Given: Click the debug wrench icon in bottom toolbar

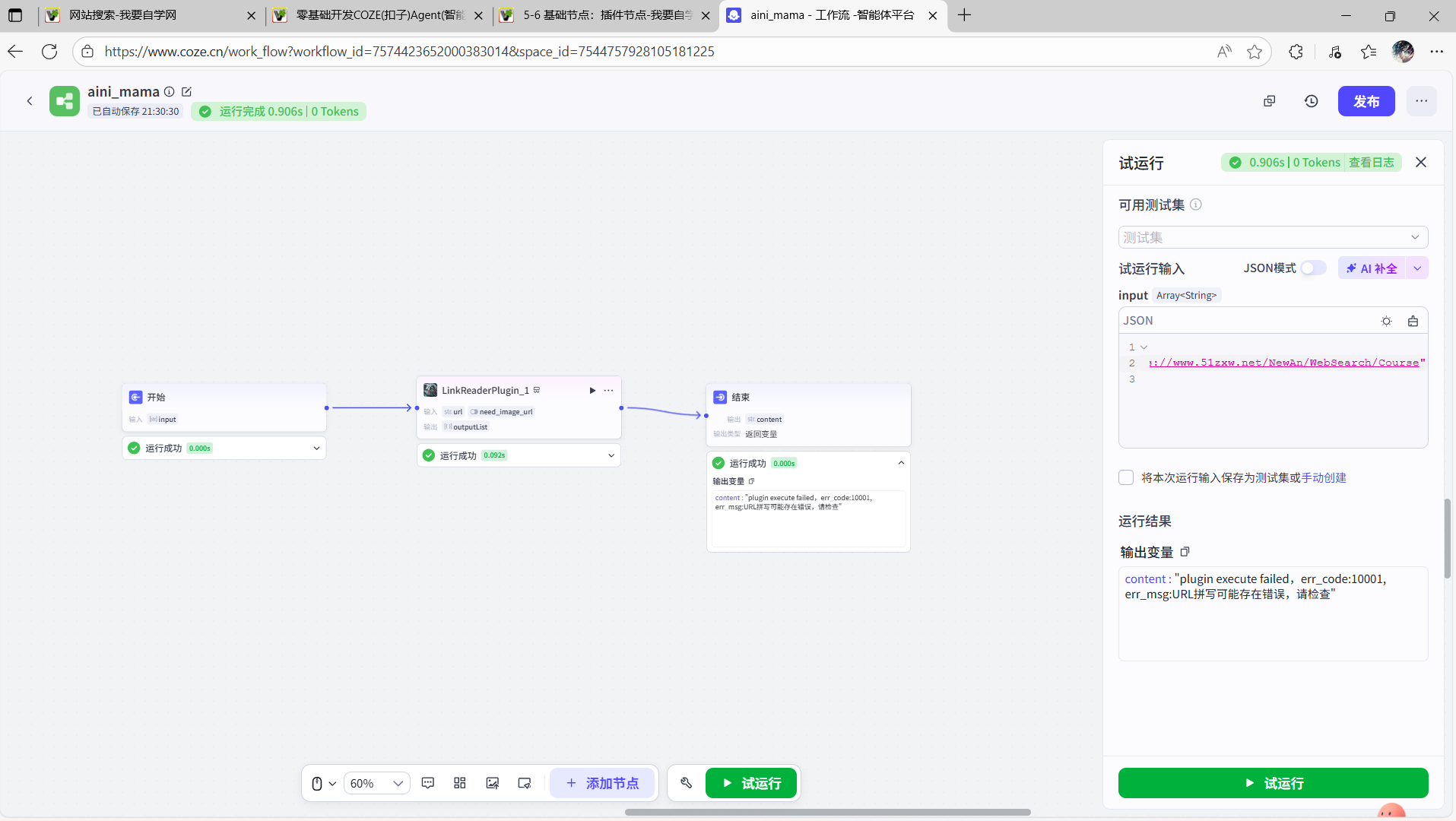Looking at the screenshot, I should pos(686,783).
